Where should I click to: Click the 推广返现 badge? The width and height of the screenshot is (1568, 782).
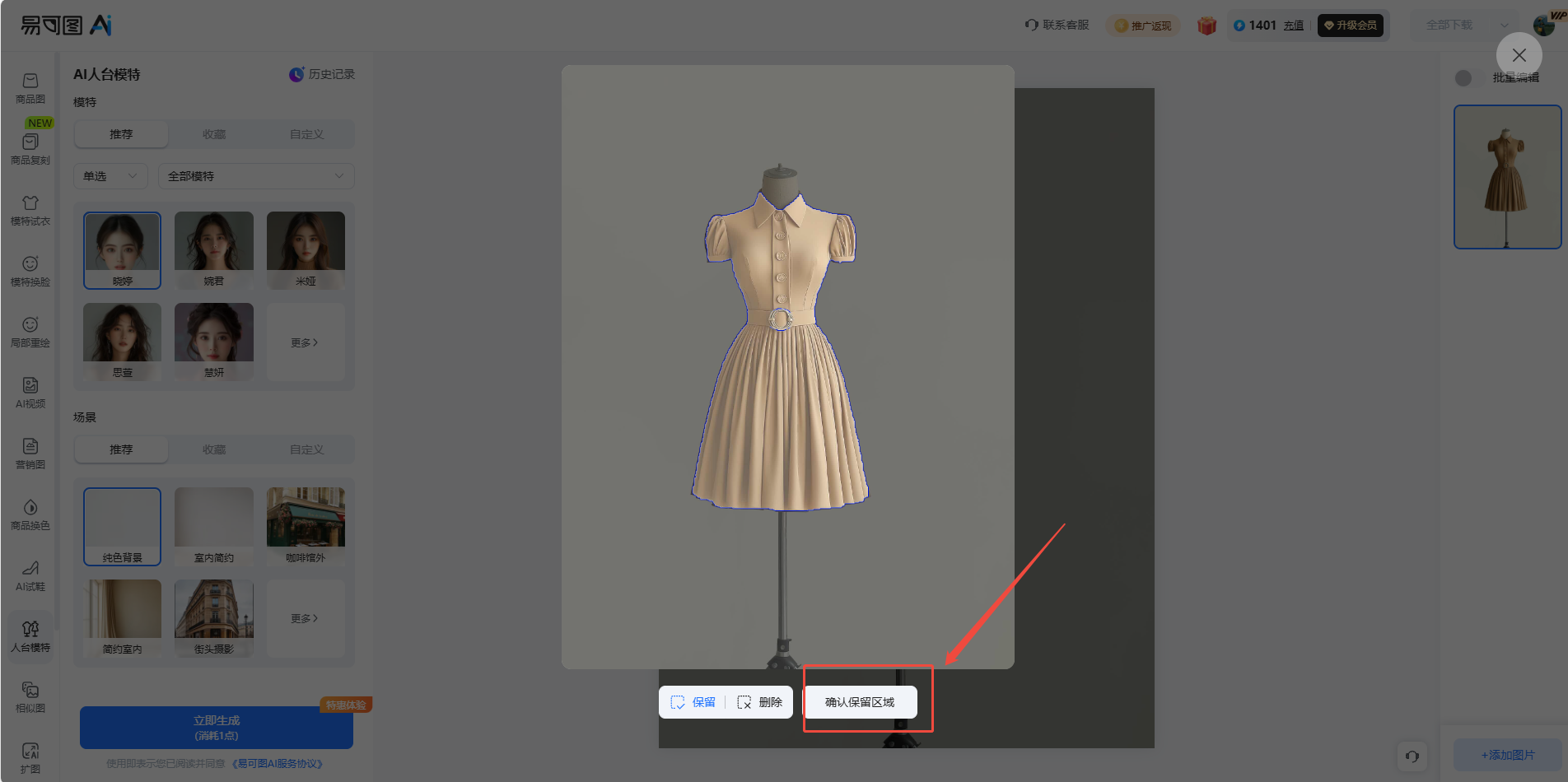1143,26
